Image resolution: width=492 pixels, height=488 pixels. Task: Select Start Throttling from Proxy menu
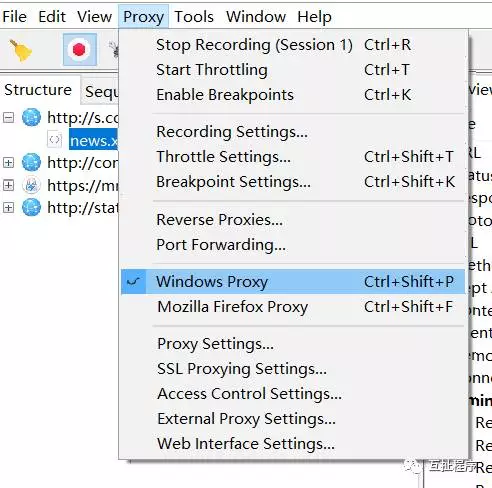293,70
